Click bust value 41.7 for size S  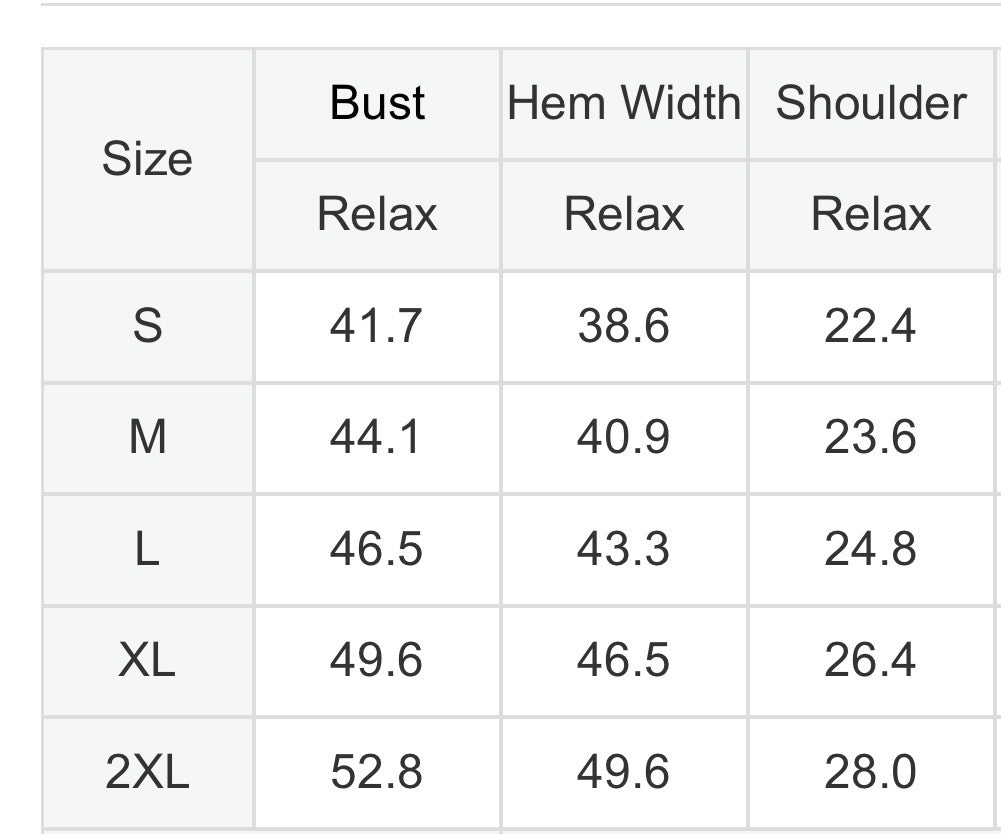[376, 326]
